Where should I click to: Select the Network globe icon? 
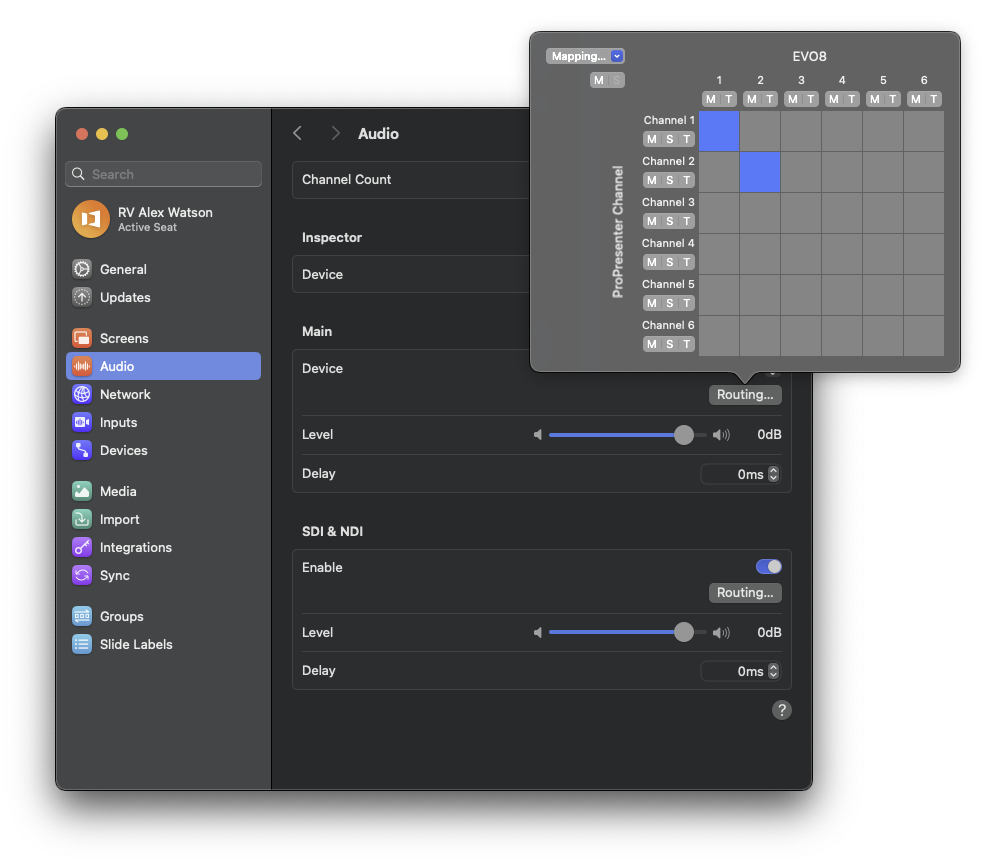tap(82, 394)
